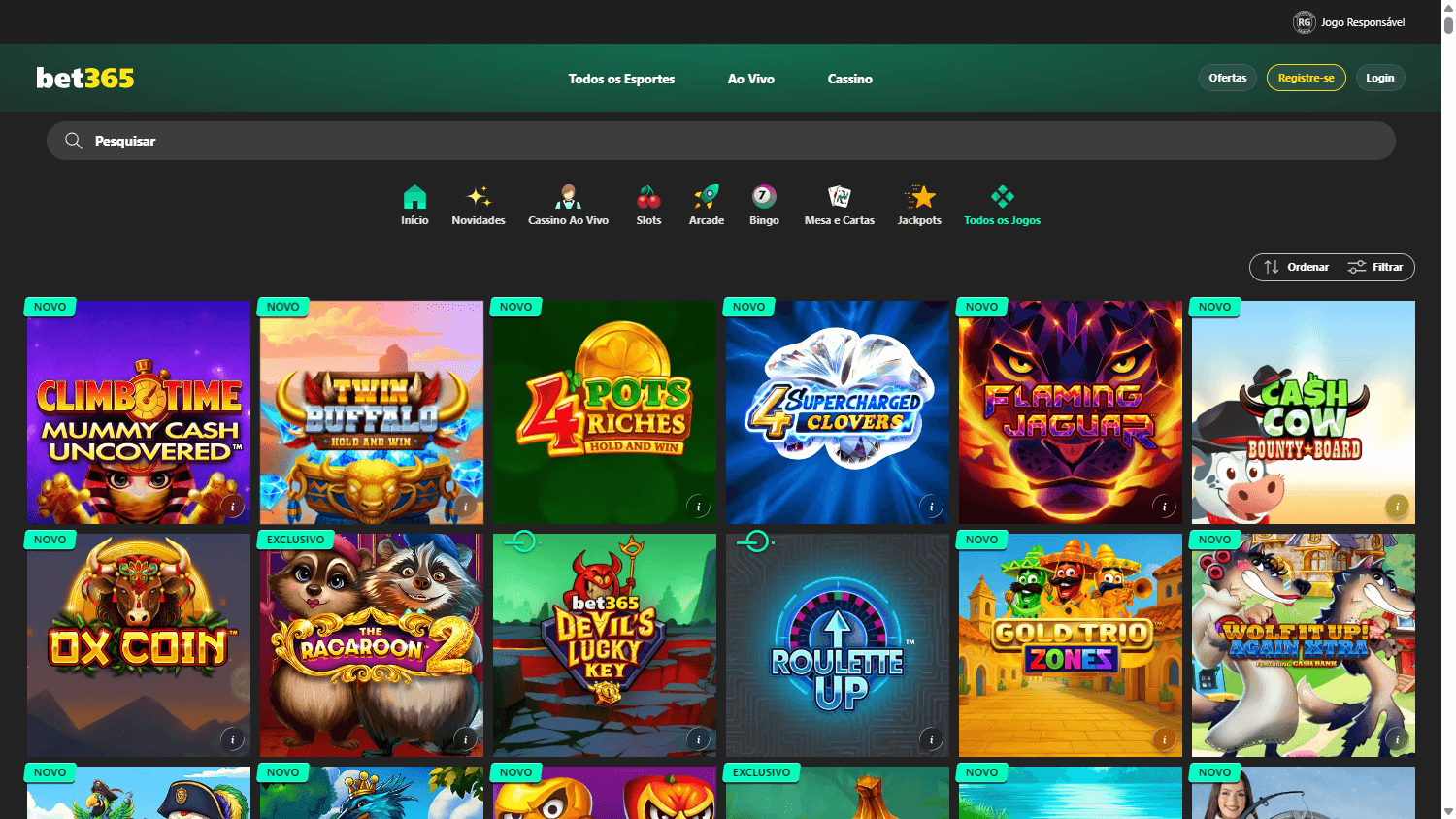Launch Twin Buffalo Hold and Win

click(372, 412)
